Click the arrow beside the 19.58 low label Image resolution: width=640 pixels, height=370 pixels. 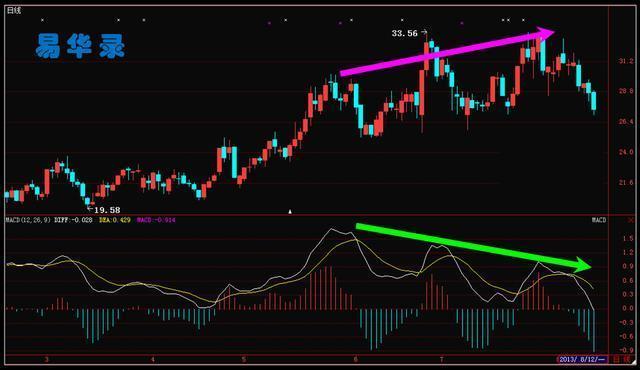coord(90,209)
